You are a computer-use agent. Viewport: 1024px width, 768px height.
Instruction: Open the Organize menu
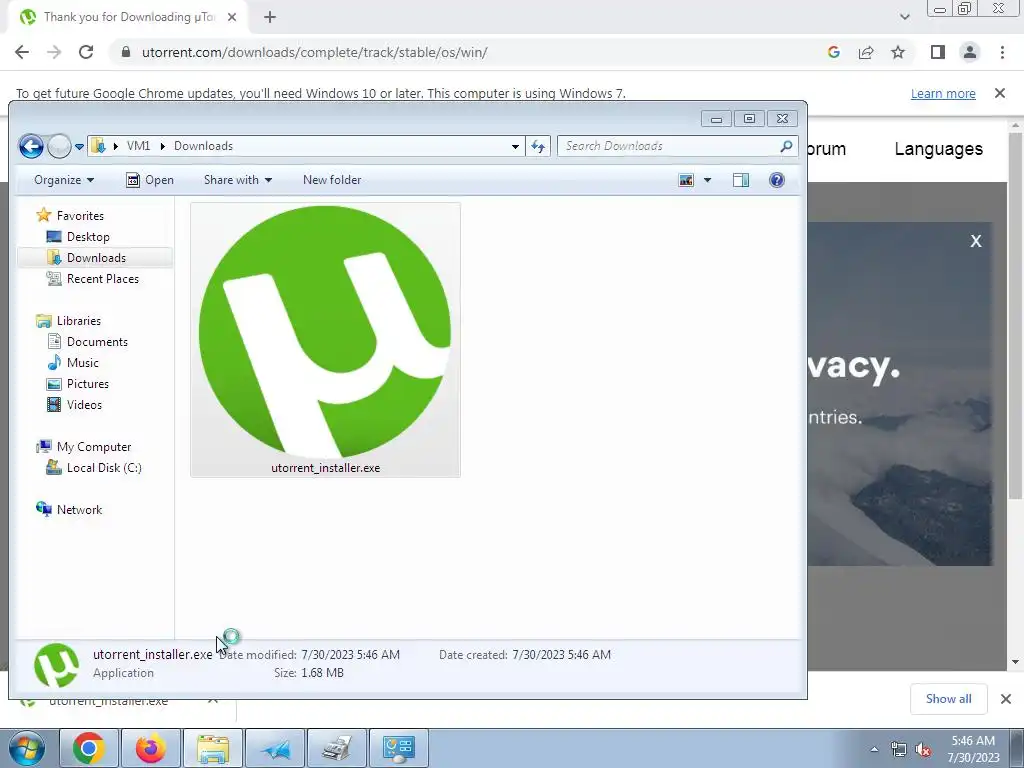point(64,180)
